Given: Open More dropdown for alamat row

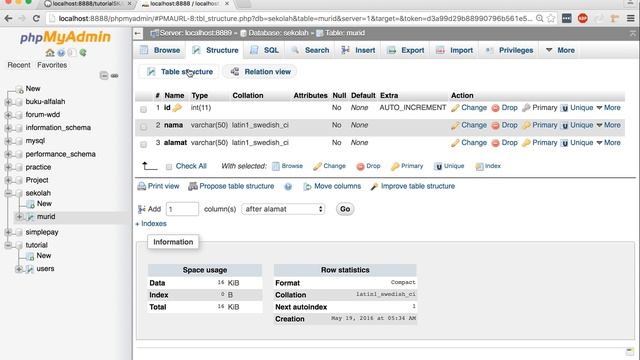Looking at the screenshot, I should point(608,142).
